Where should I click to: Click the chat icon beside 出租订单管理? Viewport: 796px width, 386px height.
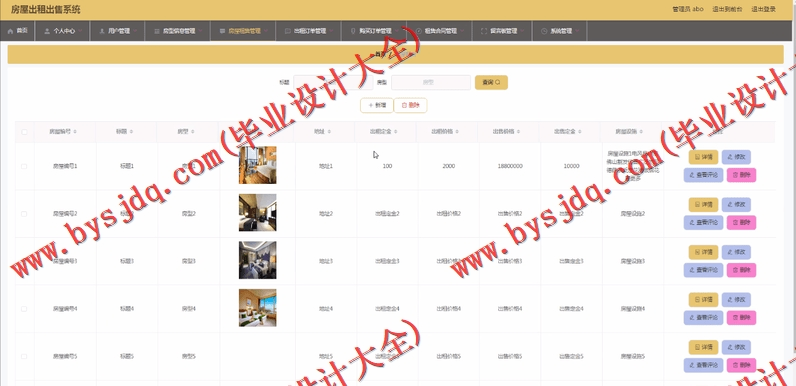click(288, 31)
